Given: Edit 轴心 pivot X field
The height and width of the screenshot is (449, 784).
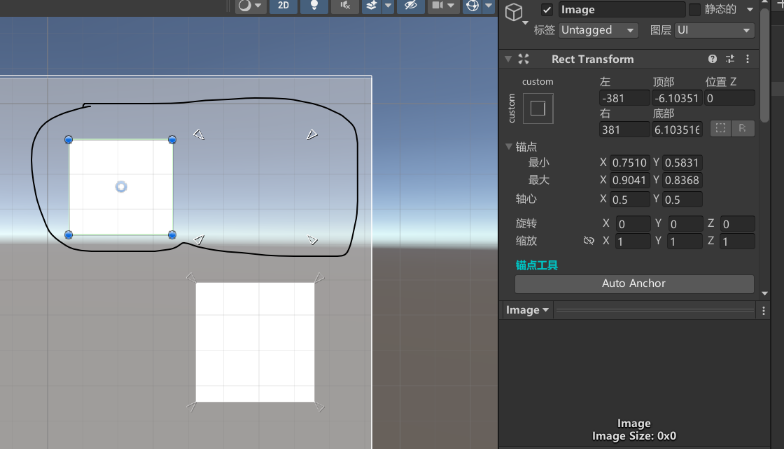Looking at the screenshot, I should click(x=630, y=200).
